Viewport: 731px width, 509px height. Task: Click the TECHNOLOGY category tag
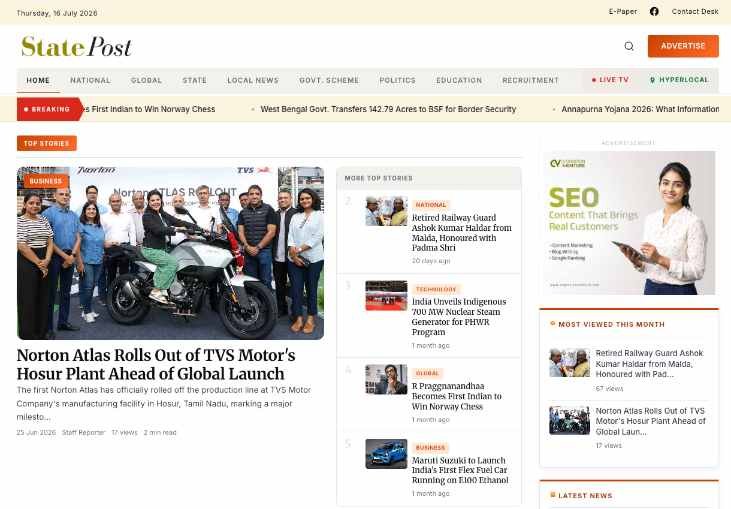coord(436,289)
